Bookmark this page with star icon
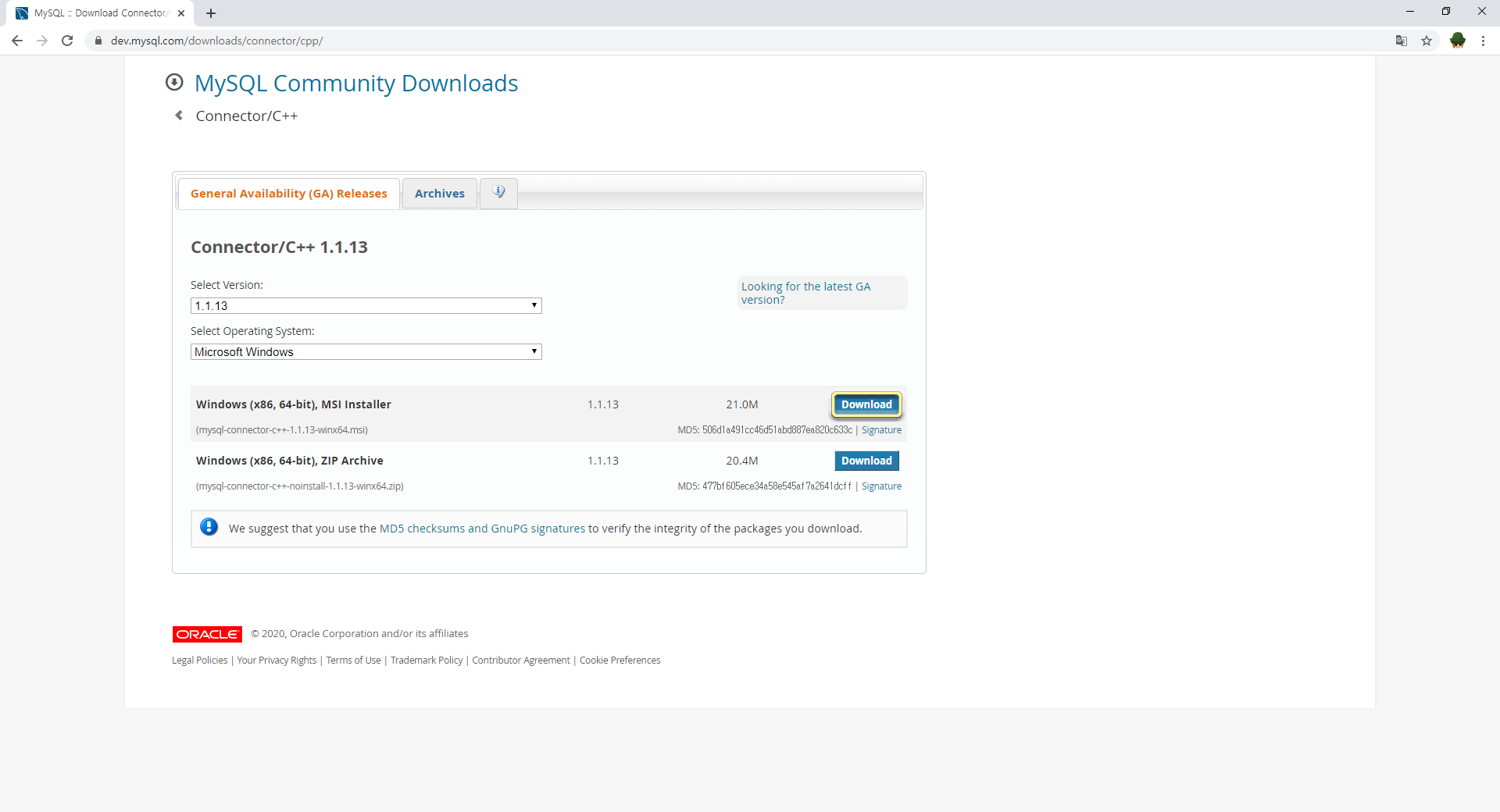 click(x=1427, y=41)
